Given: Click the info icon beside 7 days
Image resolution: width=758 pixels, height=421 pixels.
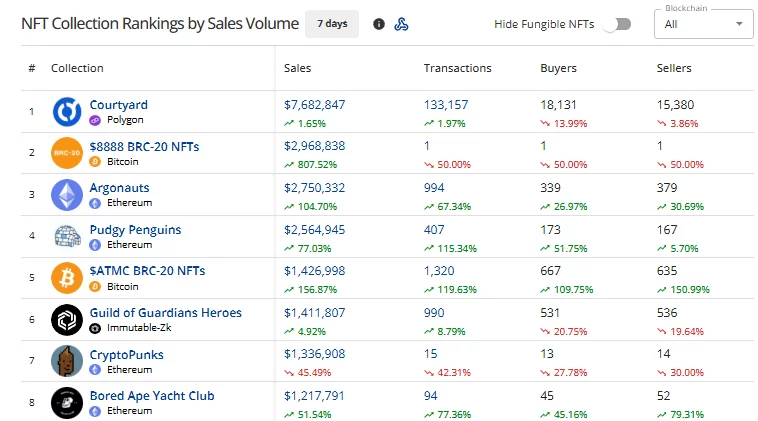Looking at the screenshot, I should 379,24.
